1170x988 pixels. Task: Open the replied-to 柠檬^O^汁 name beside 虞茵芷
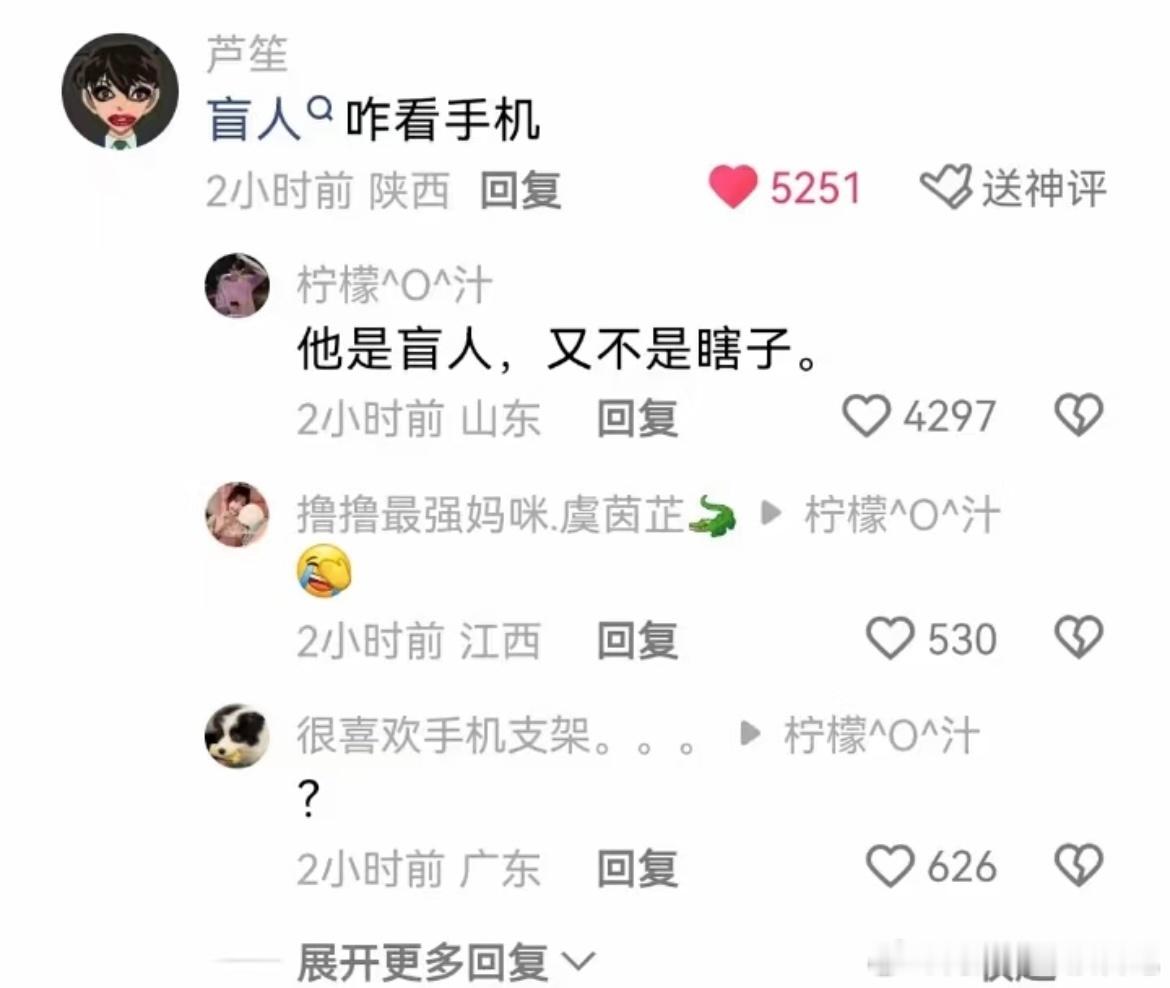(901, 515)
